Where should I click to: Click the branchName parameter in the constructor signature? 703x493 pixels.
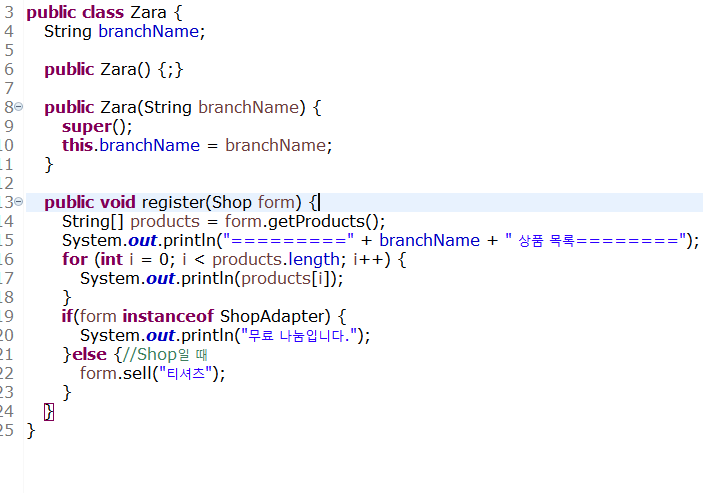249,108
